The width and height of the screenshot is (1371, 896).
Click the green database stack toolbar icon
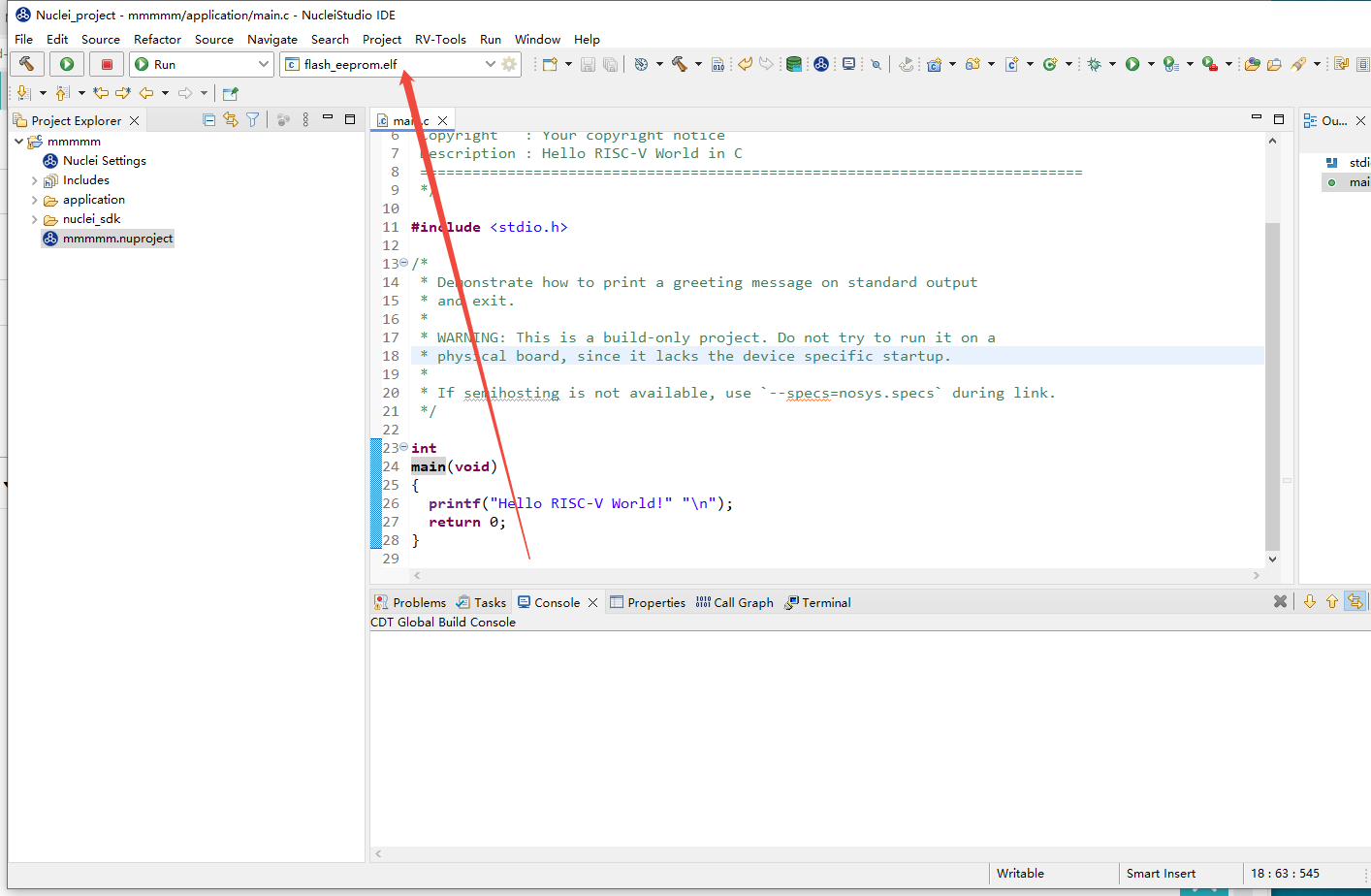tap(793, 64)
